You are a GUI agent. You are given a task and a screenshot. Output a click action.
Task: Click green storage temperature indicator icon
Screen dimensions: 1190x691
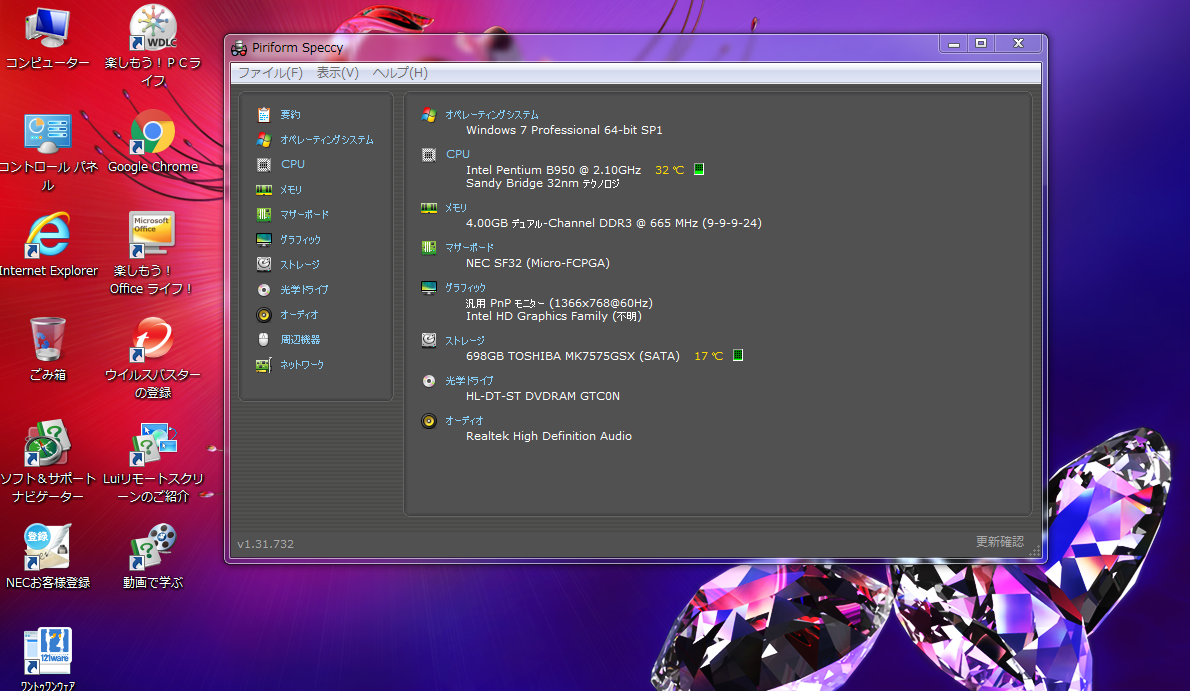click(738, 355)
